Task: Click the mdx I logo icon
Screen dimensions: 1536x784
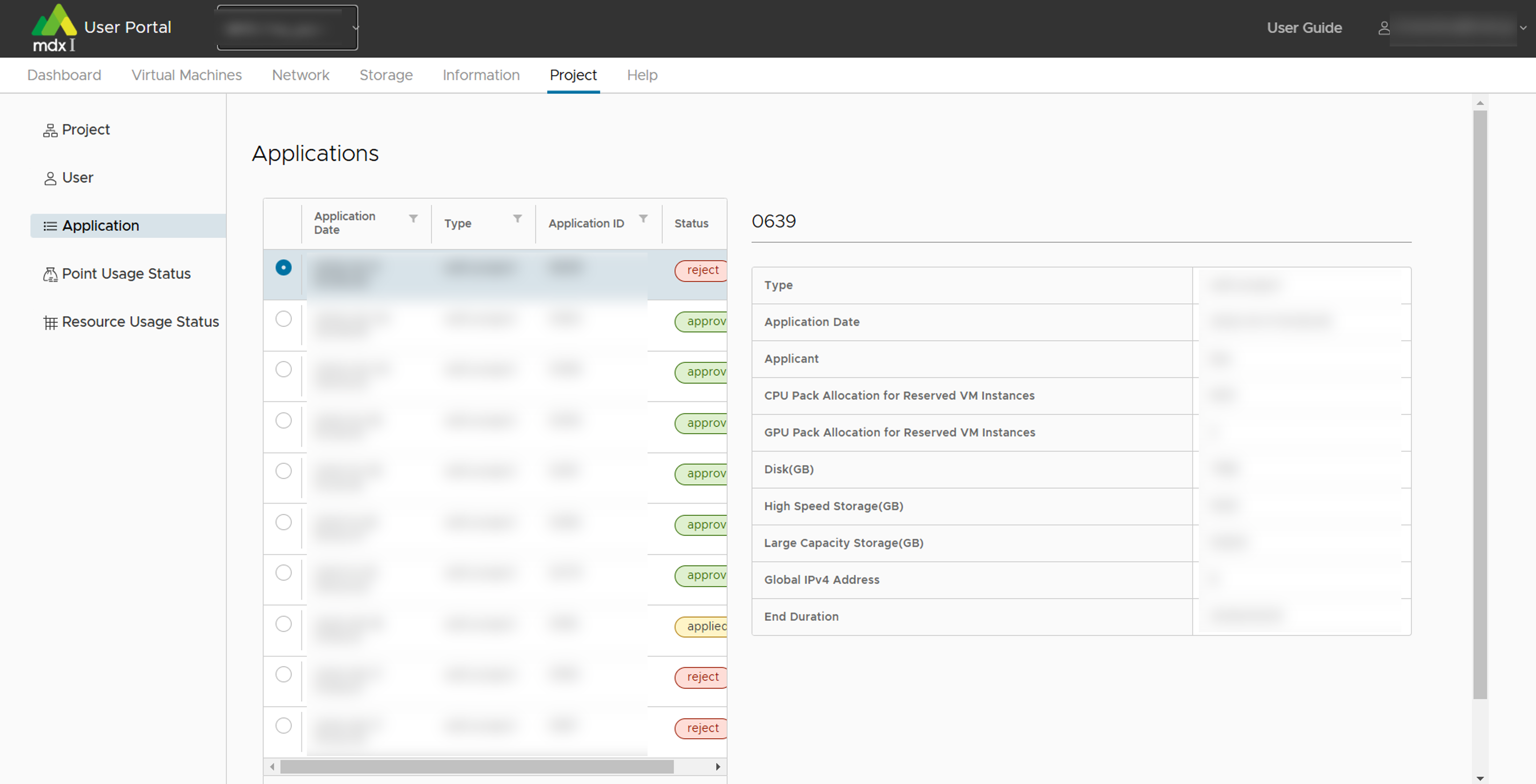Action: [x=54, y=28]
